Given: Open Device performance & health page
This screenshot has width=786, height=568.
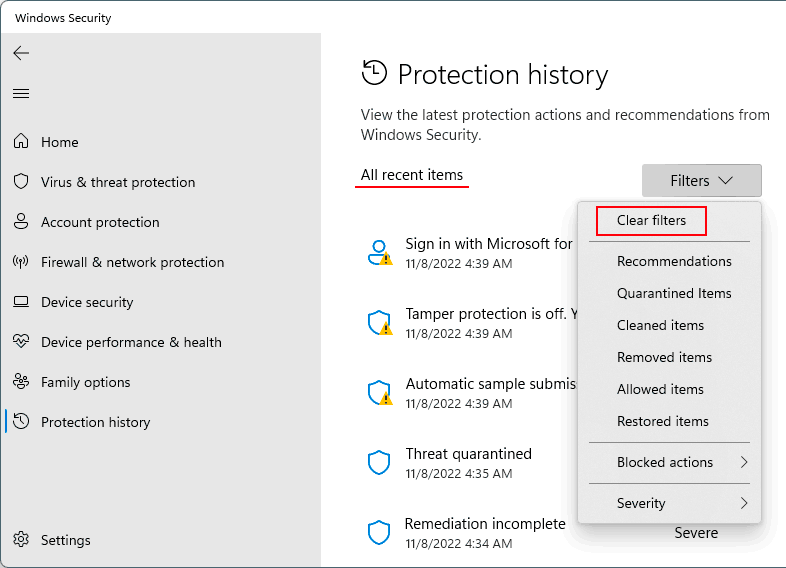Looking at the screenshot, I should pyautogui.click(x=131, y=342).
